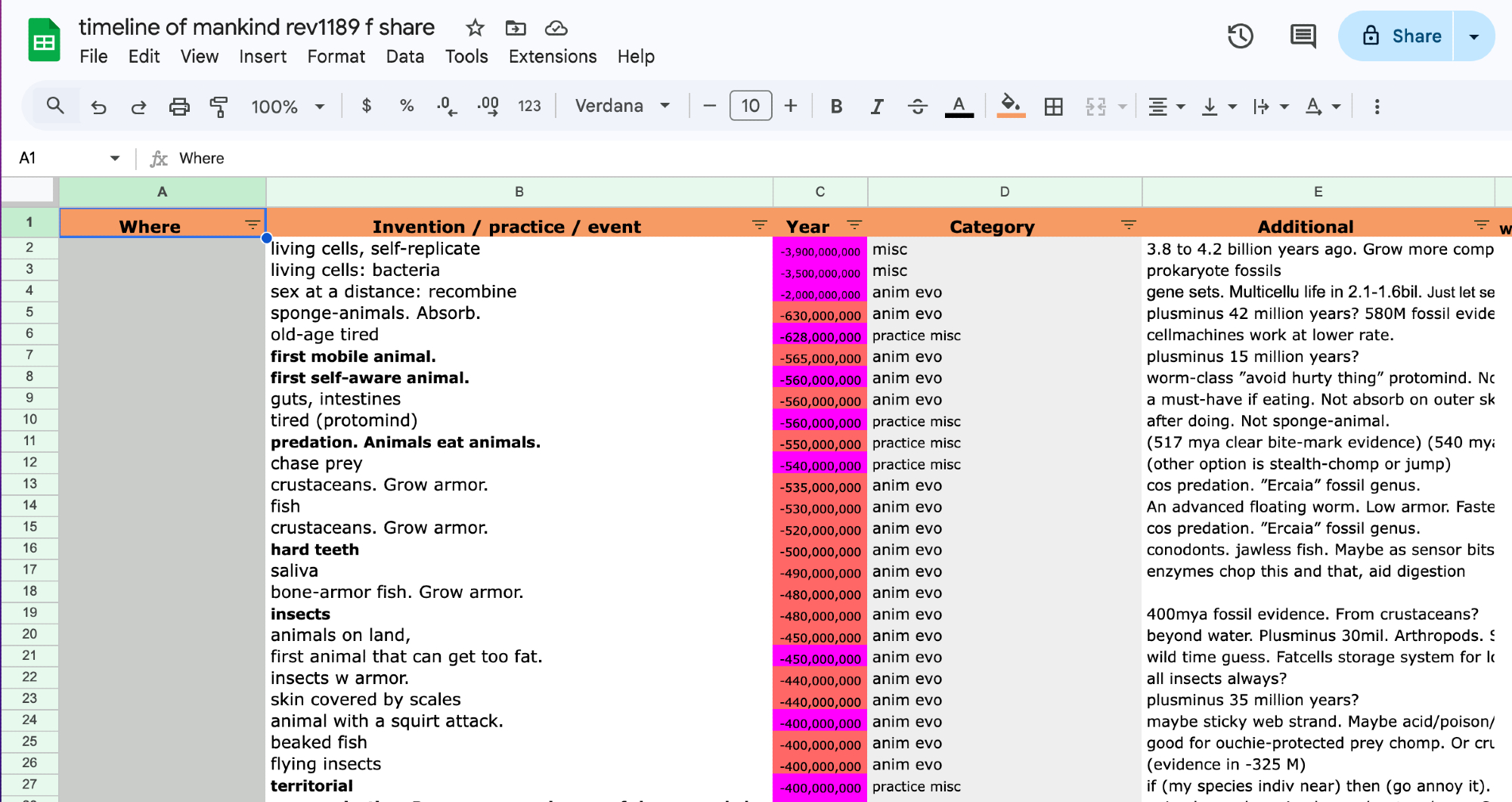Expand the 100% zoom dropdown
Screen dimensions: 1512x802
[287, 107]
